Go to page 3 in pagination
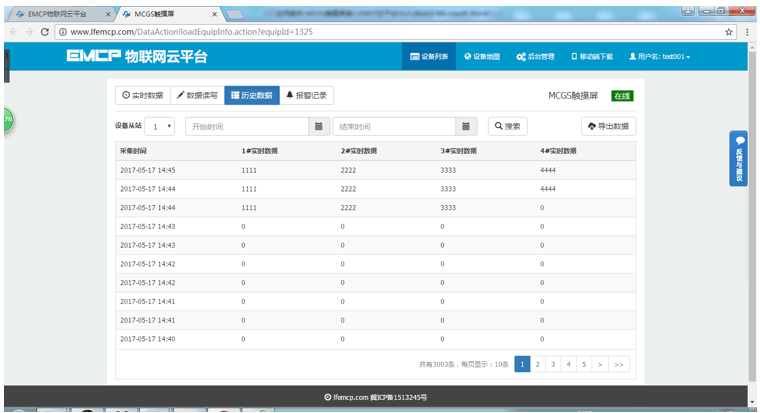The width and height of the screenshot is (760, 413). click(x=553, y=365)
